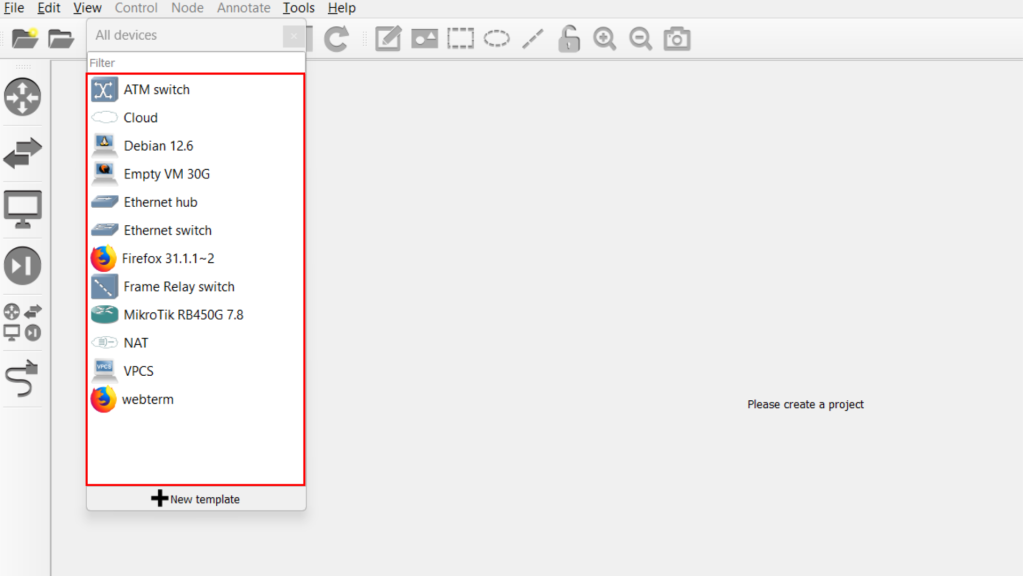This screenshot has width=1024, height=576.
Task: Open the Tools menu
Action: pos(298,8)
